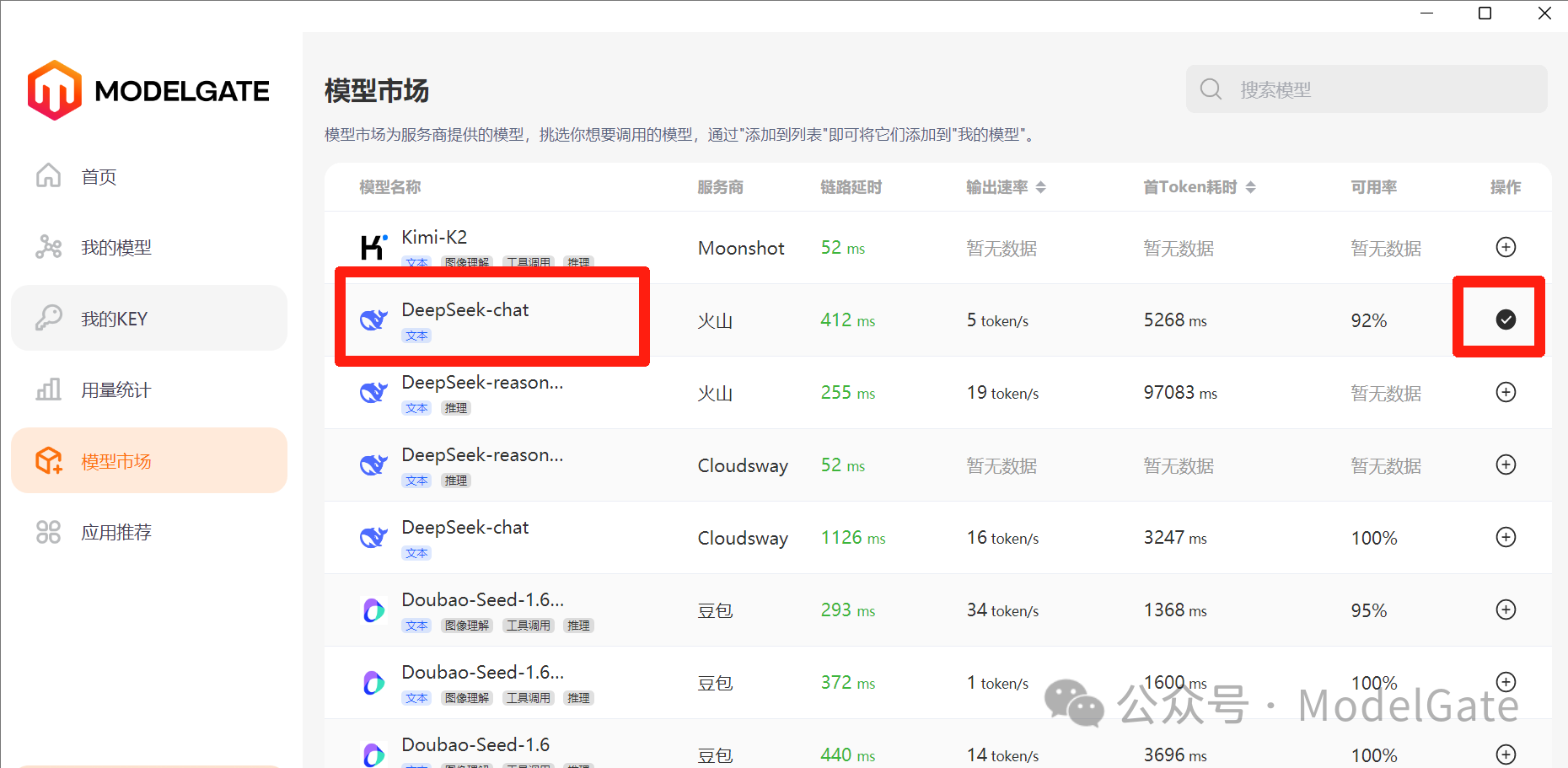
Task: Add Kimi-K2 using its plus button
Action: (1506, 247)
